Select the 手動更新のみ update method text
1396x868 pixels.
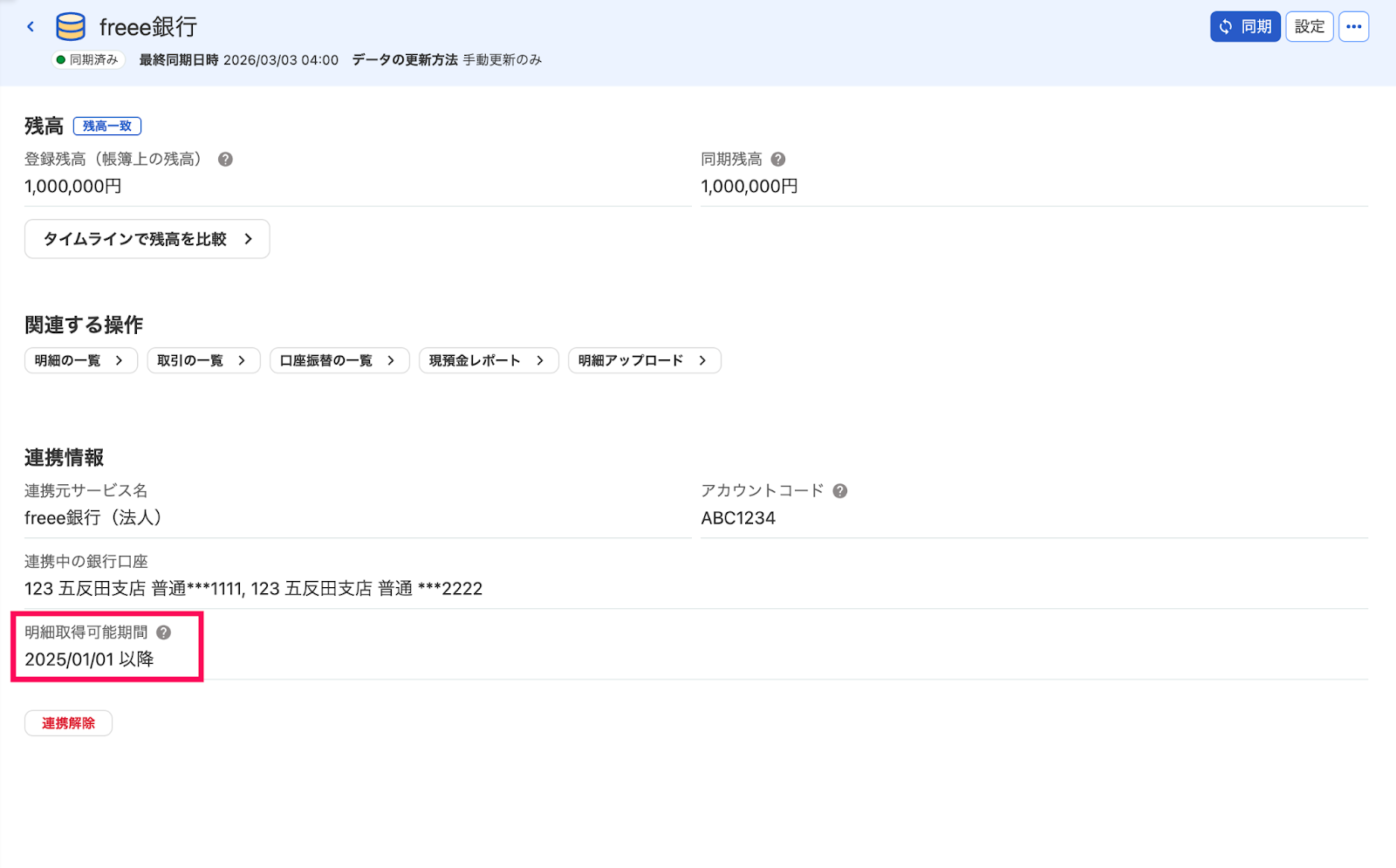click(503, 60)
